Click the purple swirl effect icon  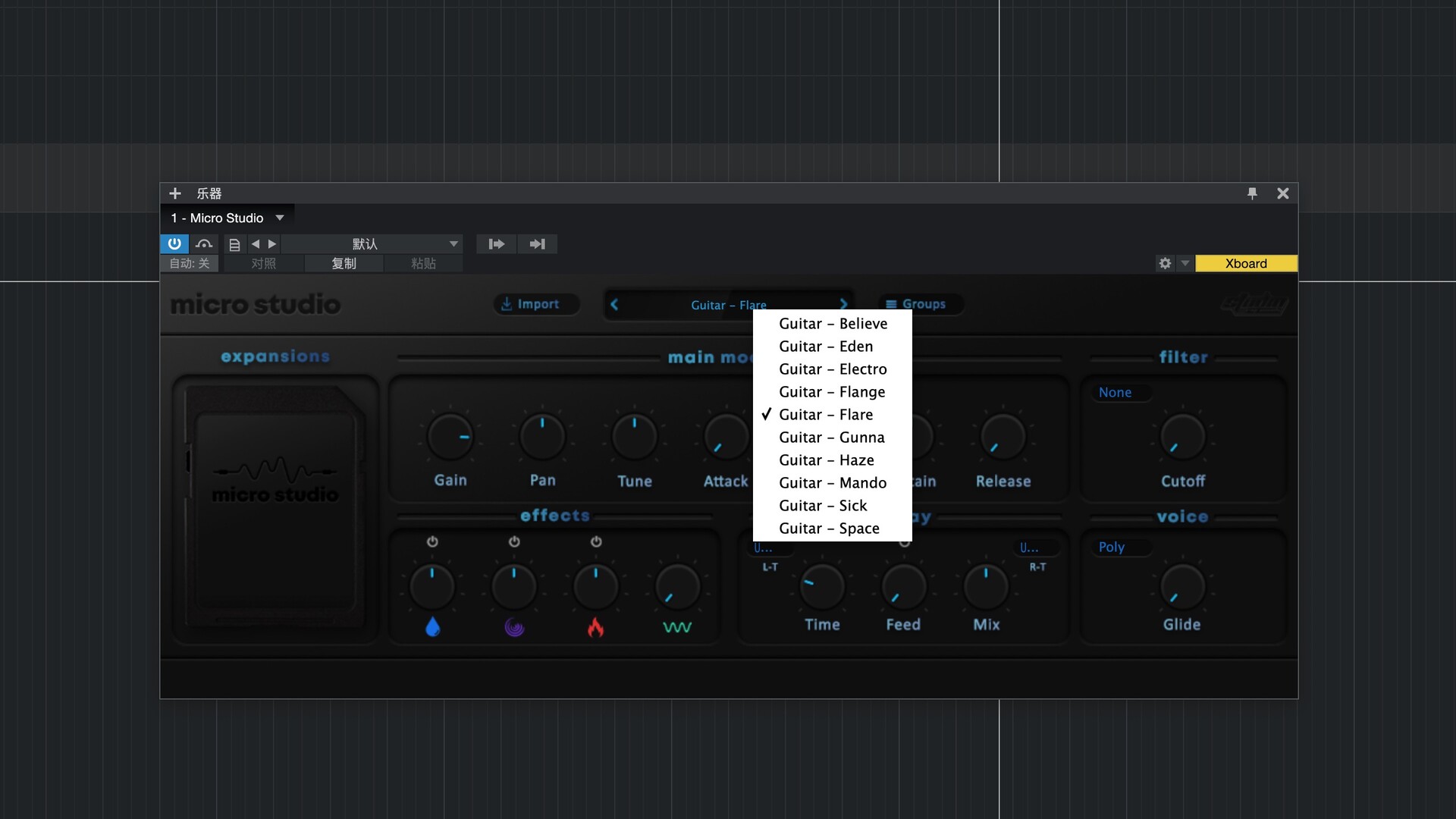tap(514, 627)
